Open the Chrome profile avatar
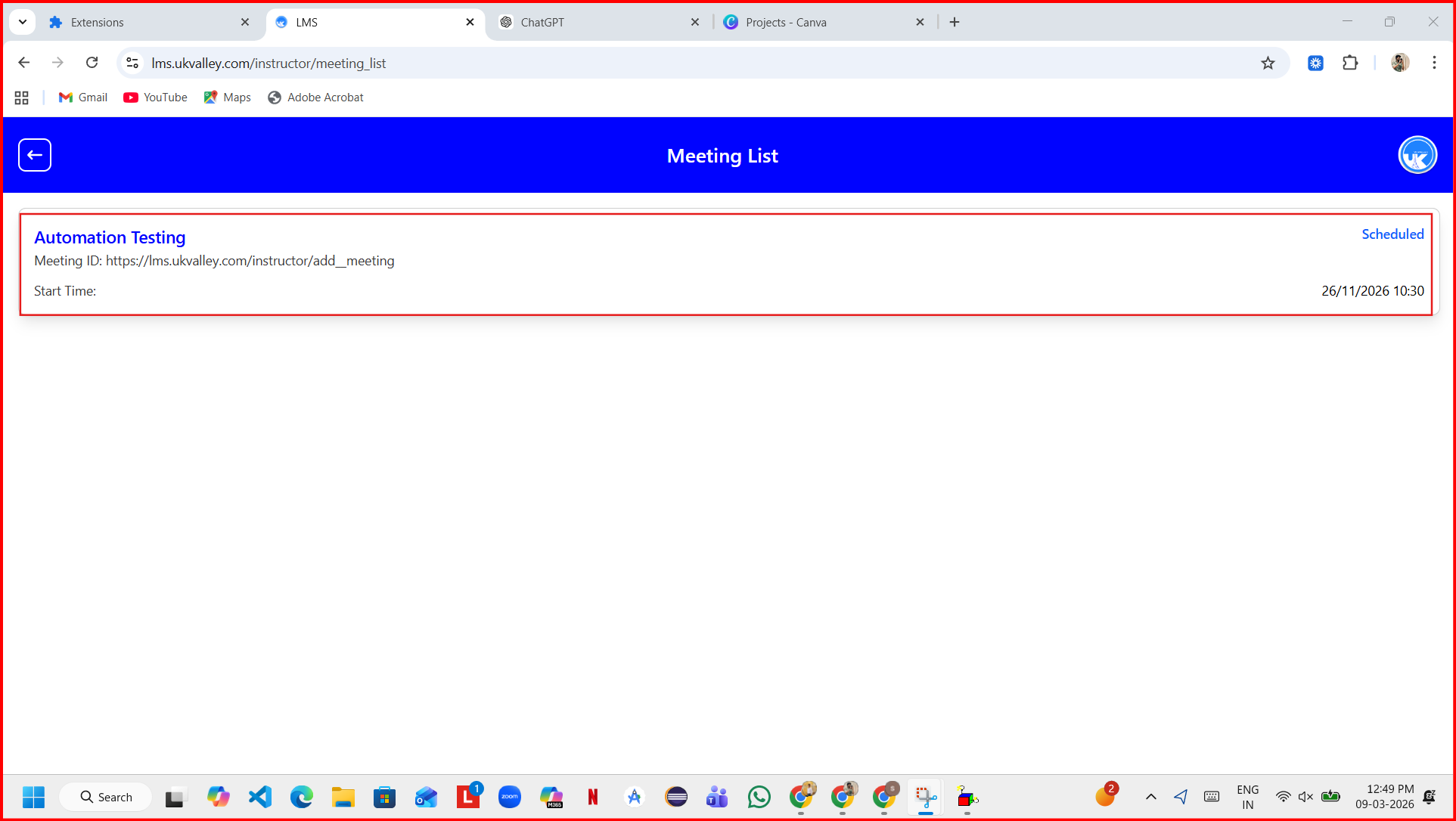Image resolution: width=1456 pixels, height=821 pixels. pos(1399,63)
